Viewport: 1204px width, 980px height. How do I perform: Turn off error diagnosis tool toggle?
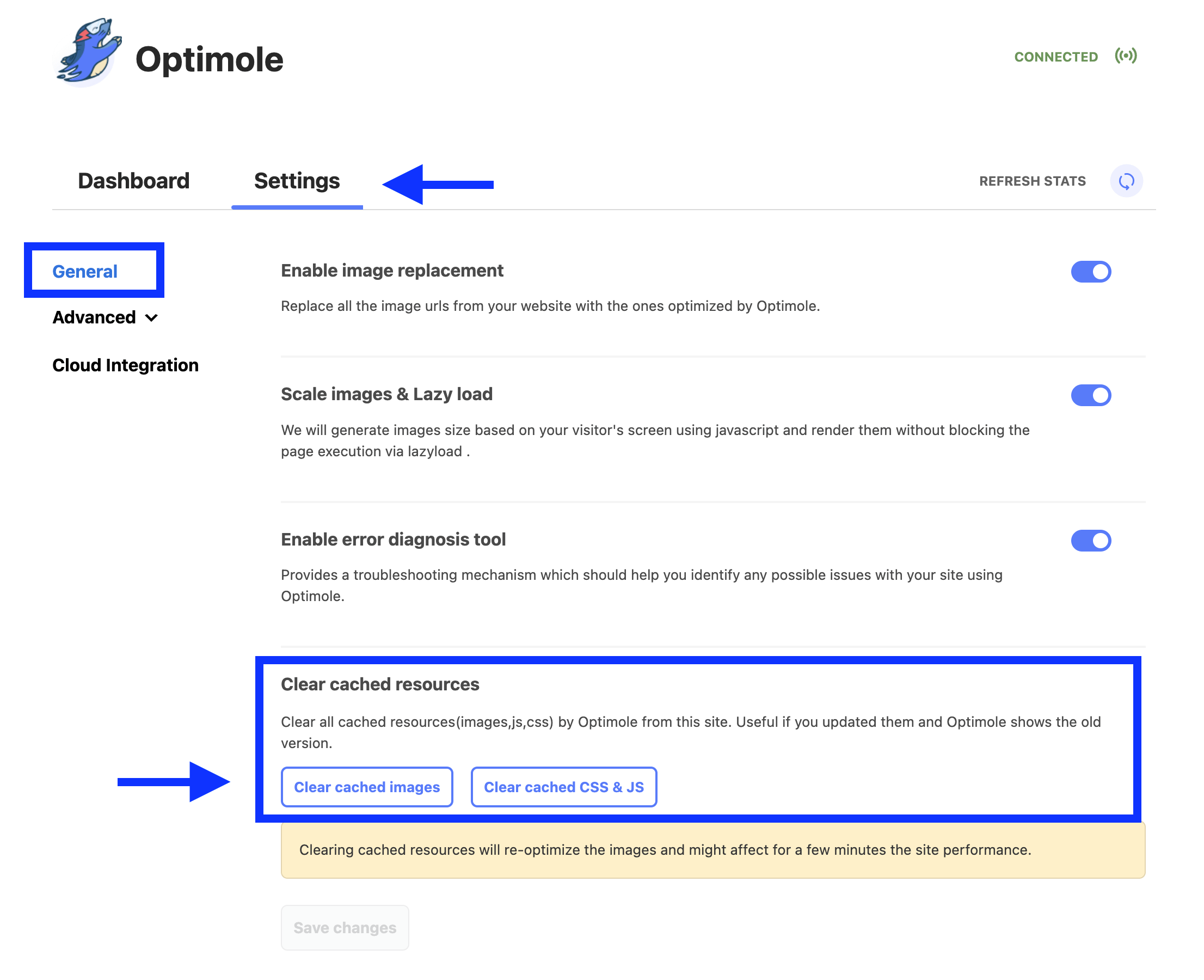pyautogui.click(x=1090, y=540)
